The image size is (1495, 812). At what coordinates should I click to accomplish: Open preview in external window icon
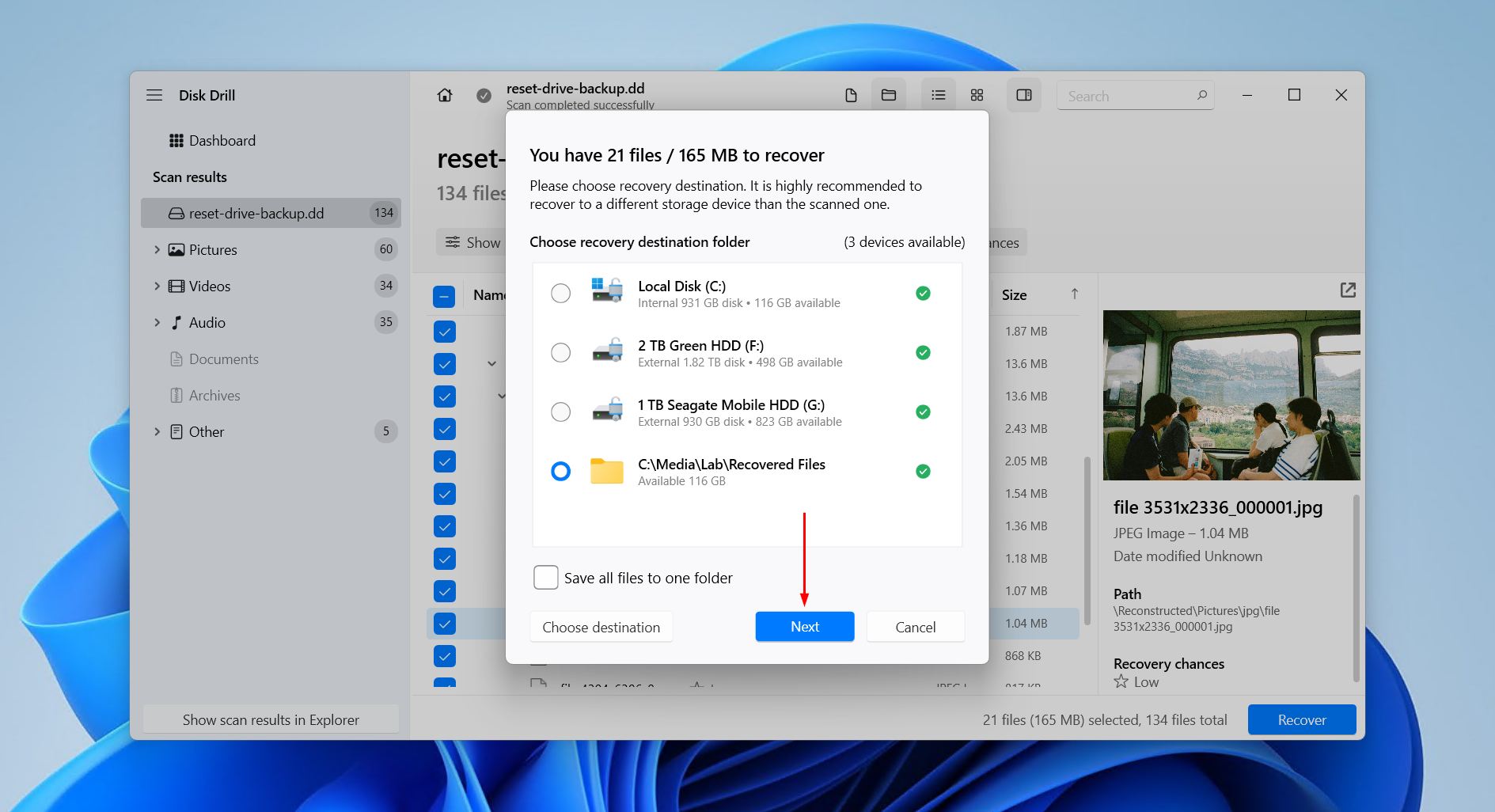(x=1348, y=290)
